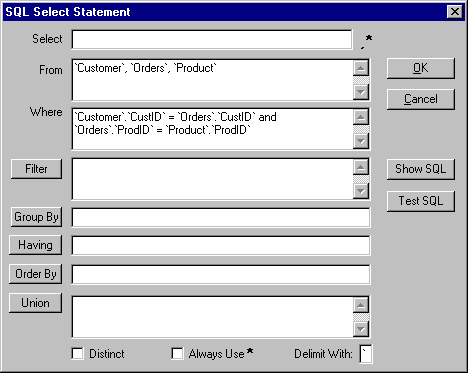This screenshot has width=468, height=373.
Task: Click the Group By input field
Action: coord(221,218)
